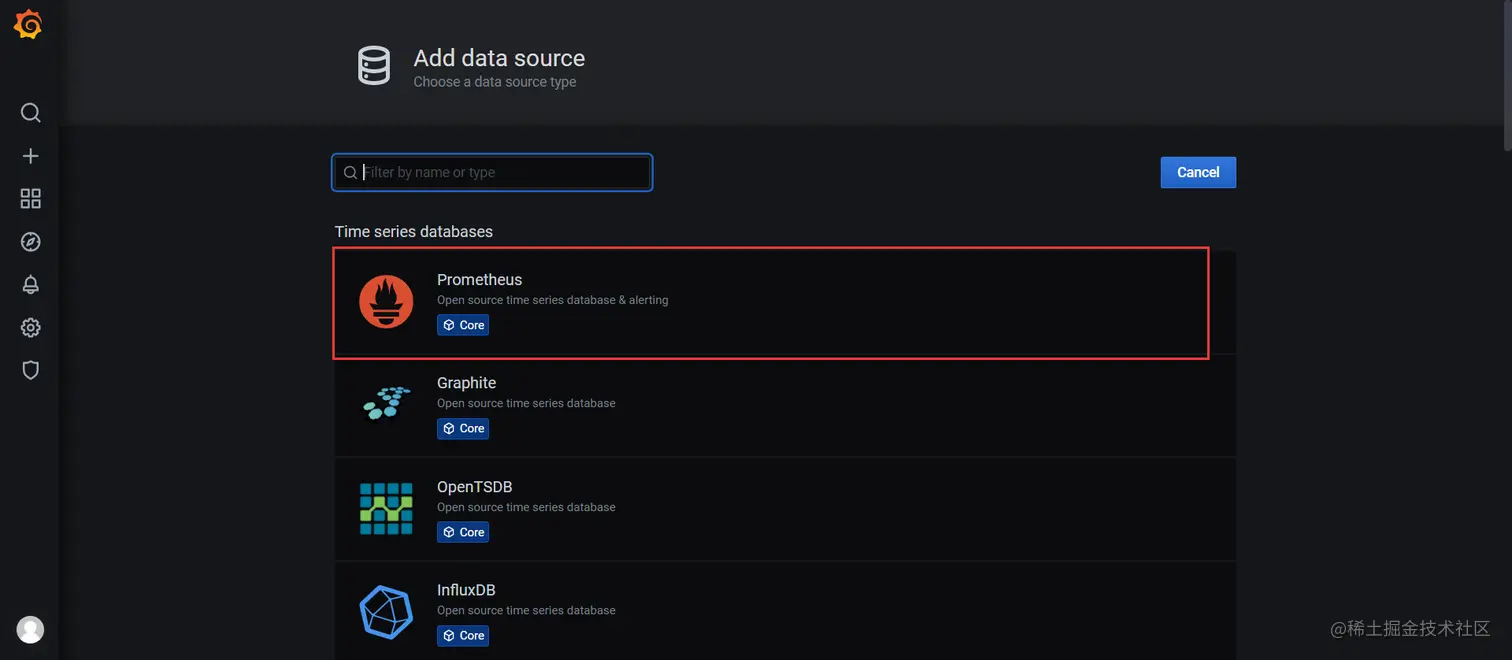Select the Prometheus data source title
Screen dimensions: 1512x660
pyautogui.click(x=479, y=280)
